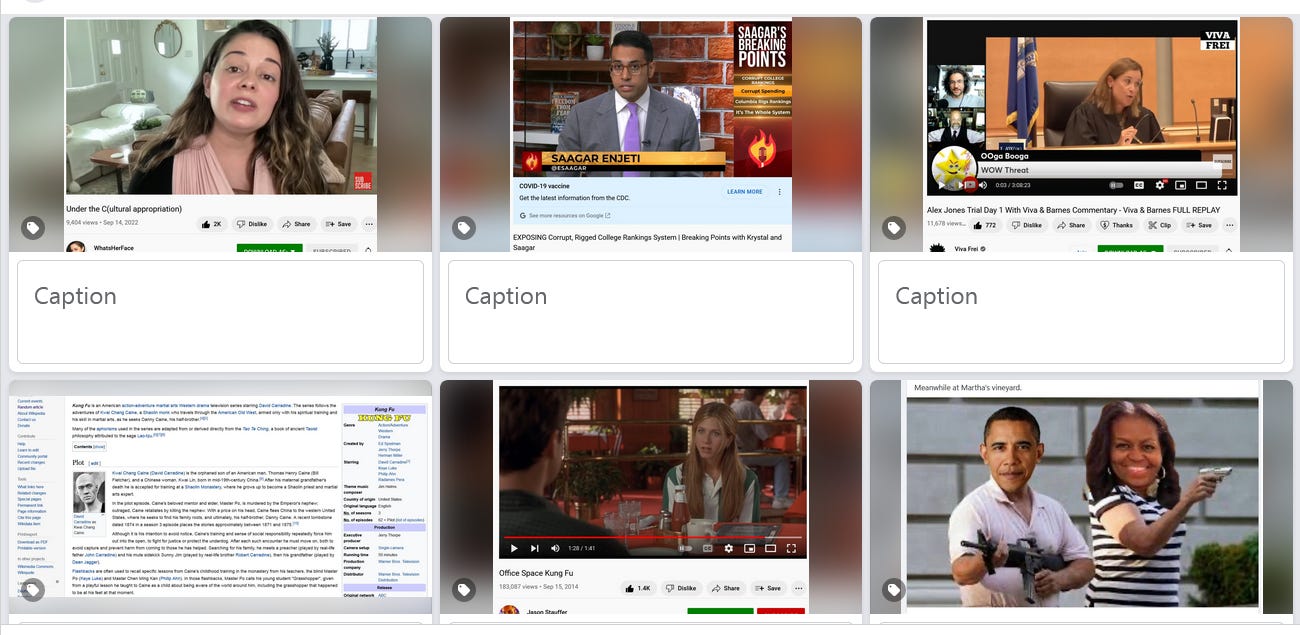Image resolution: width=1300 pixels, height=635 pixels.
Task: Click Dislike button under Office Space Kung Fu
Action: pos(680,588)
